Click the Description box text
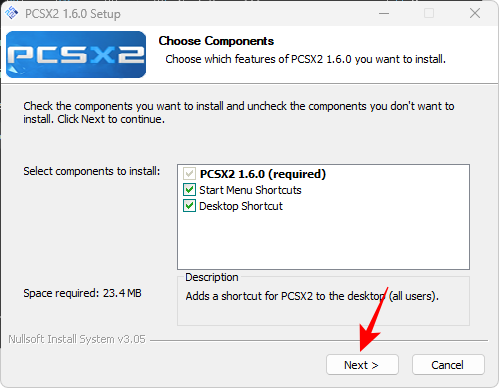Image resolution: width=499 pixels, height=388 pixels. 312,296
